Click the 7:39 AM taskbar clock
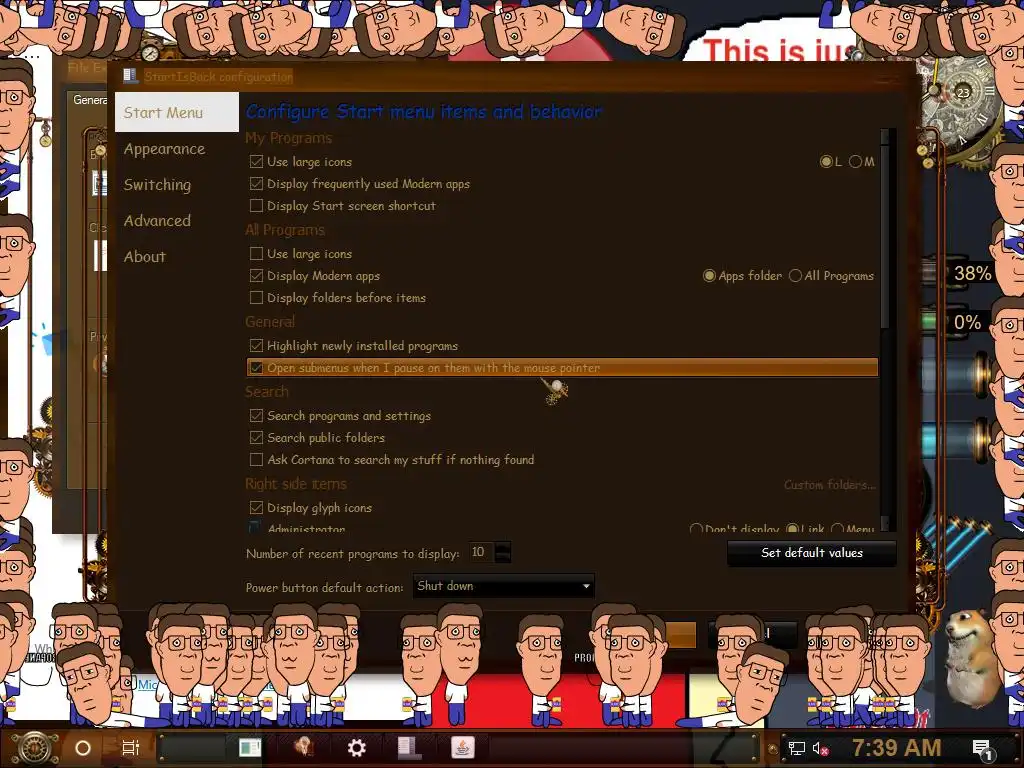Screen dimensions: 1024x768 896,748
